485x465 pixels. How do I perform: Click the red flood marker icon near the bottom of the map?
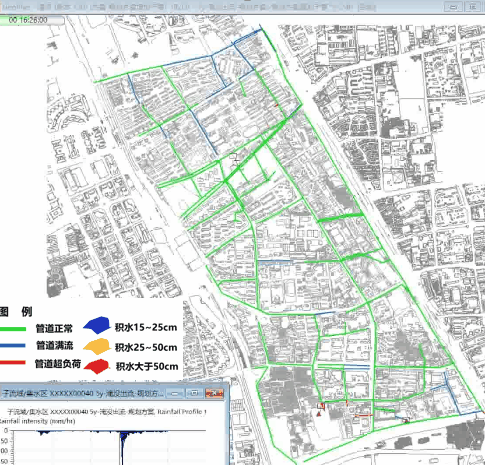(x=319, y=414)
